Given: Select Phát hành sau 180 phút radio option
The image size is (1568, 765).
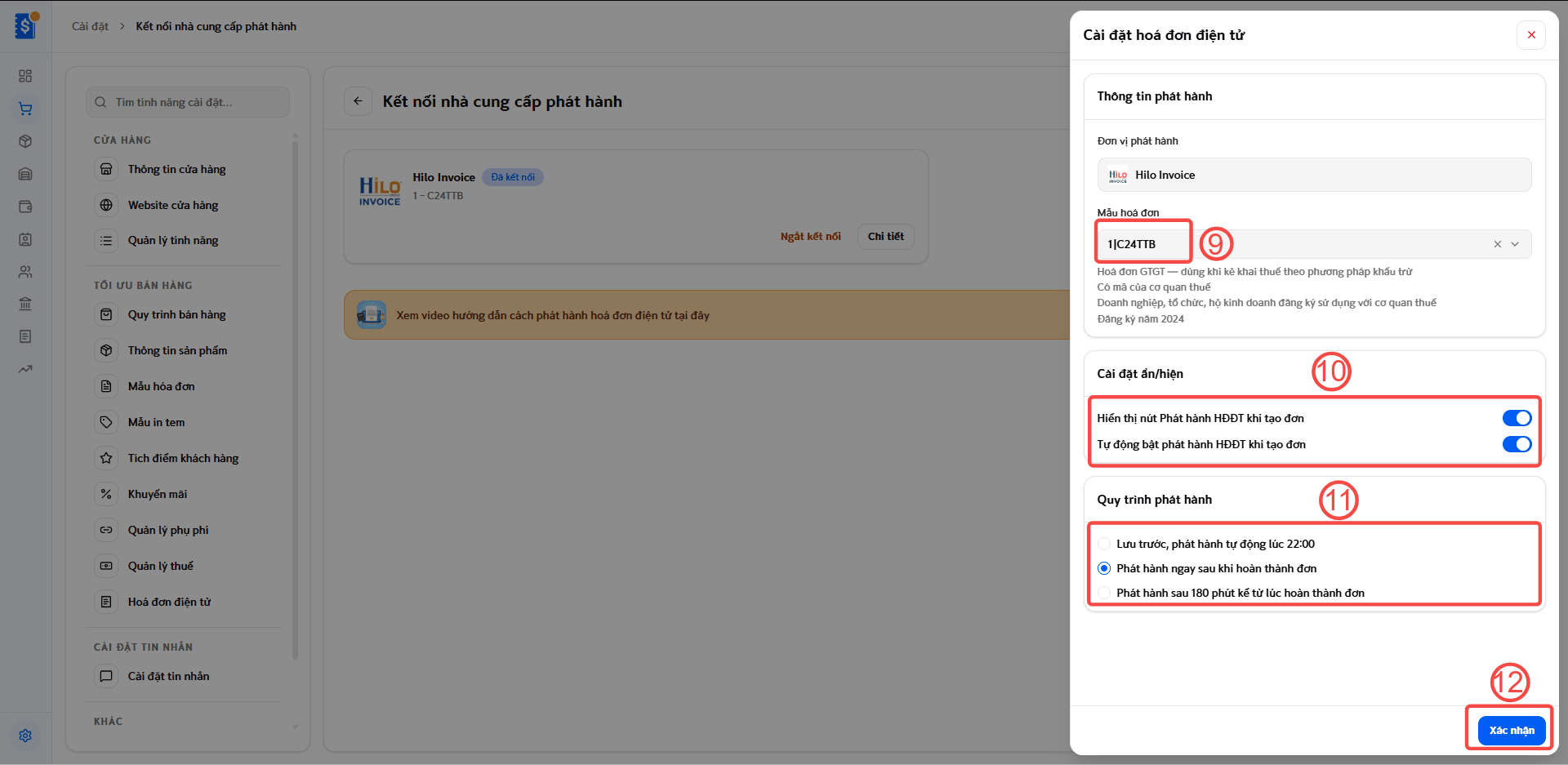Looking at the screenshot, I should [x=1104, y=593].
